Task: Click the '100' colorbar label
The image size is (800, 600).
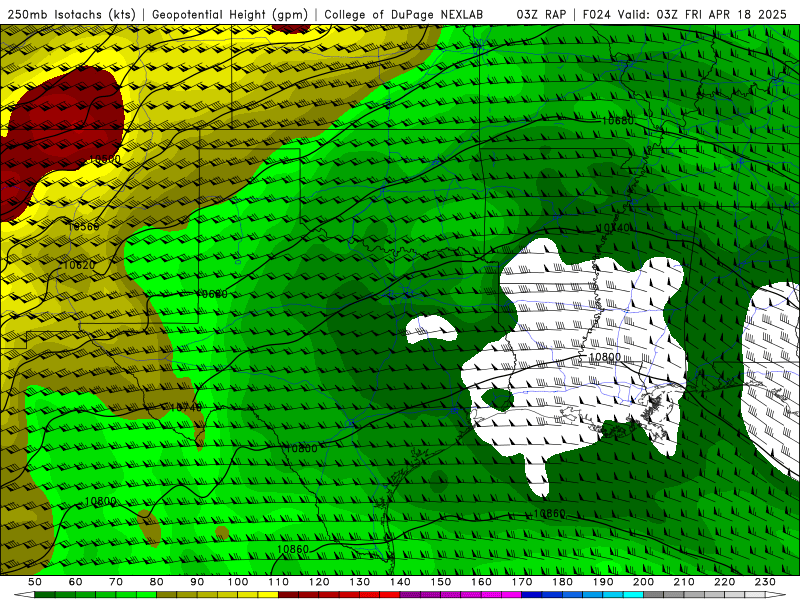Action: (x=238, y=582)
